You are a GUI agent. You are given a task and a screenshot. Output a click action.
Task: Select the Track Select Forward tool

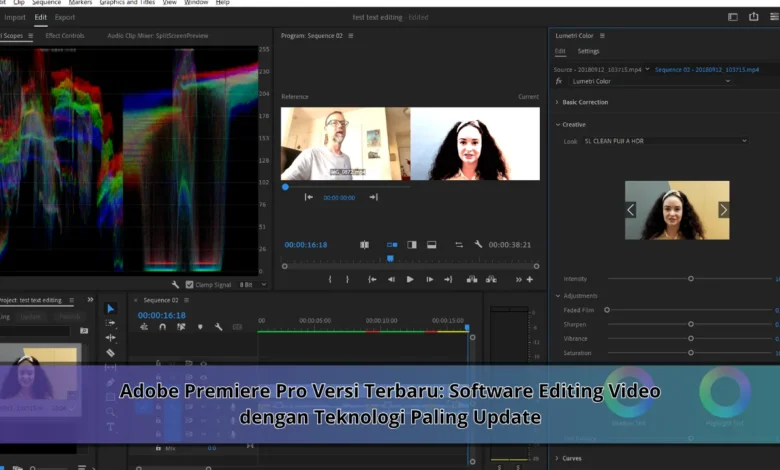(x=110, y=323)
